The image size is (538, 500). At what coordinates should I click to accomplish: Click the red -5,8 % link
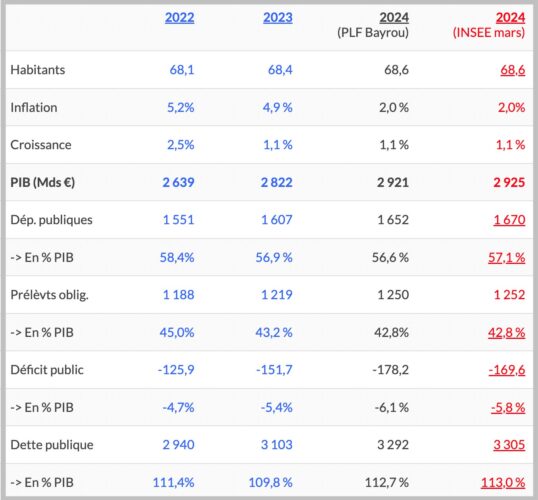point(508,407)
